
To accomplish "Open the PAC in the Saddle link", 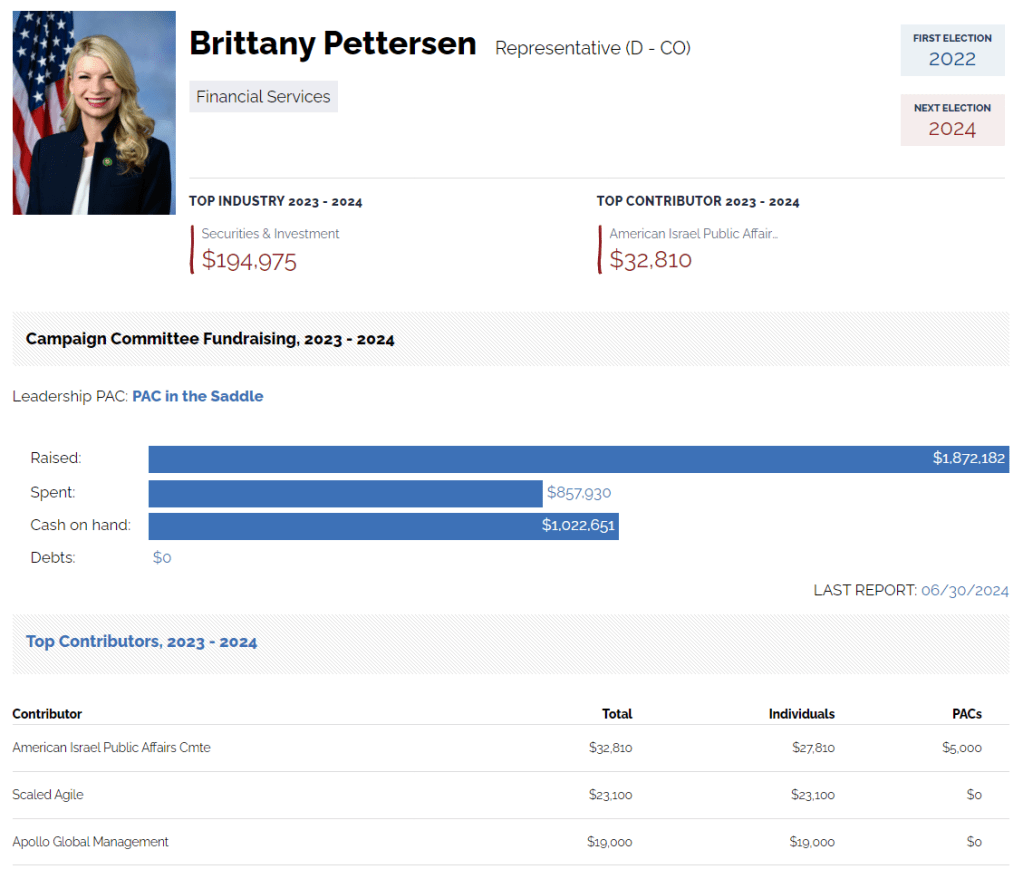I will click(x=198, y=396).
